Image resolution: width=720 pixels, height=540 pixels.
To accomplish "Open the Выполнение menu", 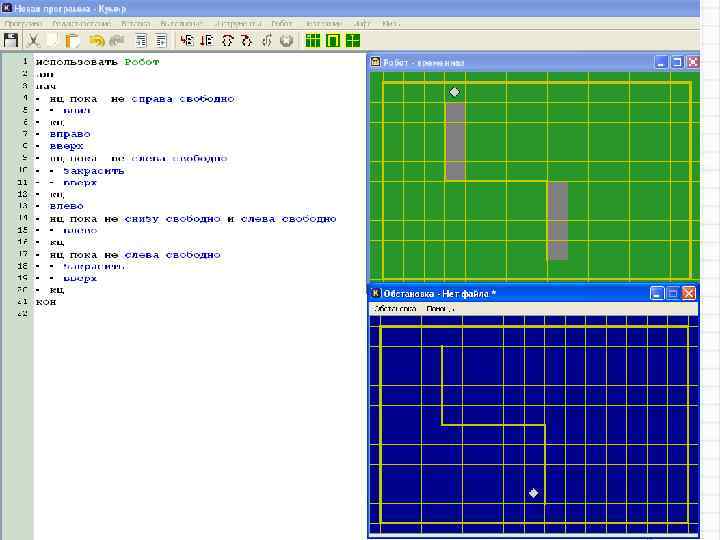I will pos(182,23).
